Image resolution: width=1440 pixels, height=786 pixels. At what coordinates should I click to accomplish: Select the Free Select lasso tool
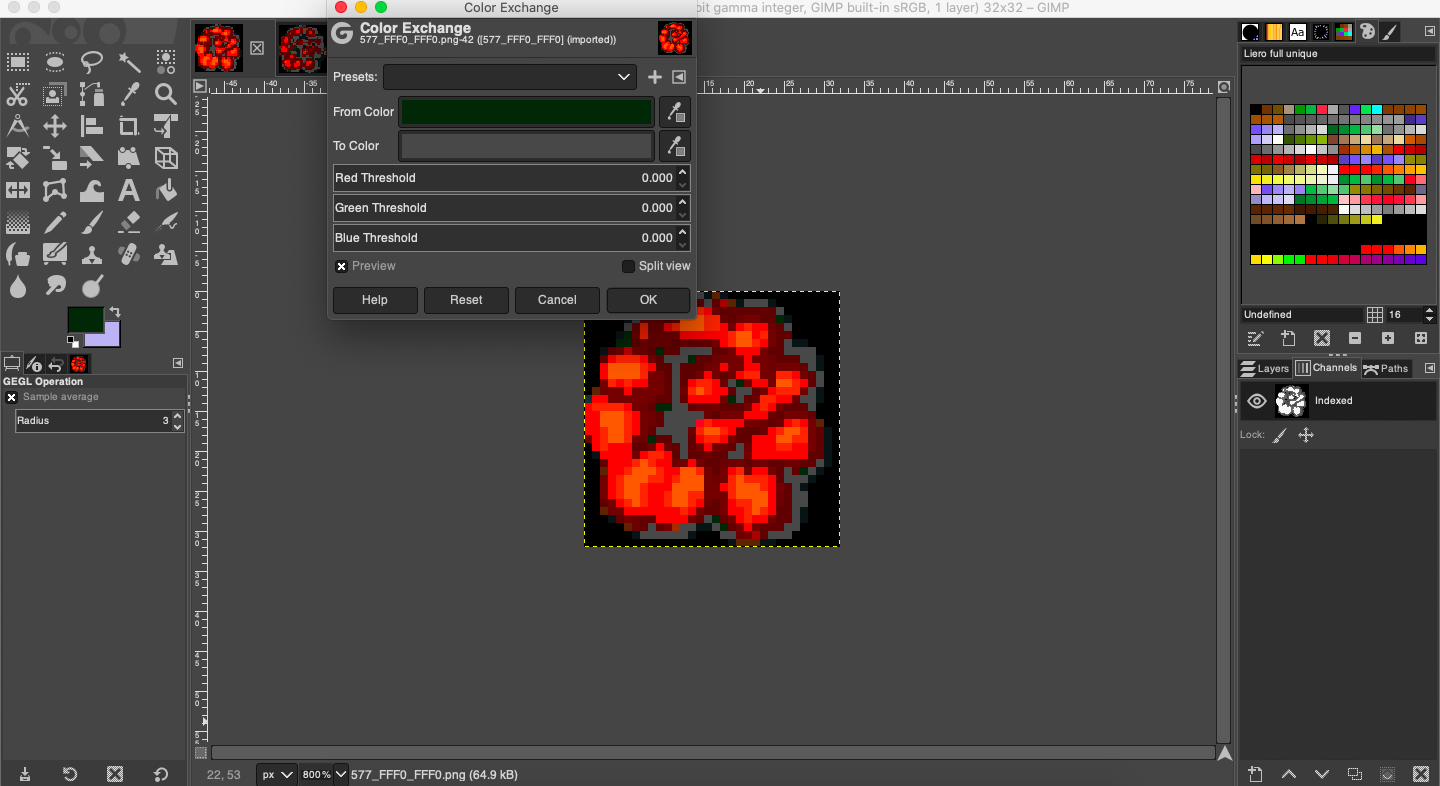click(92, 63)
